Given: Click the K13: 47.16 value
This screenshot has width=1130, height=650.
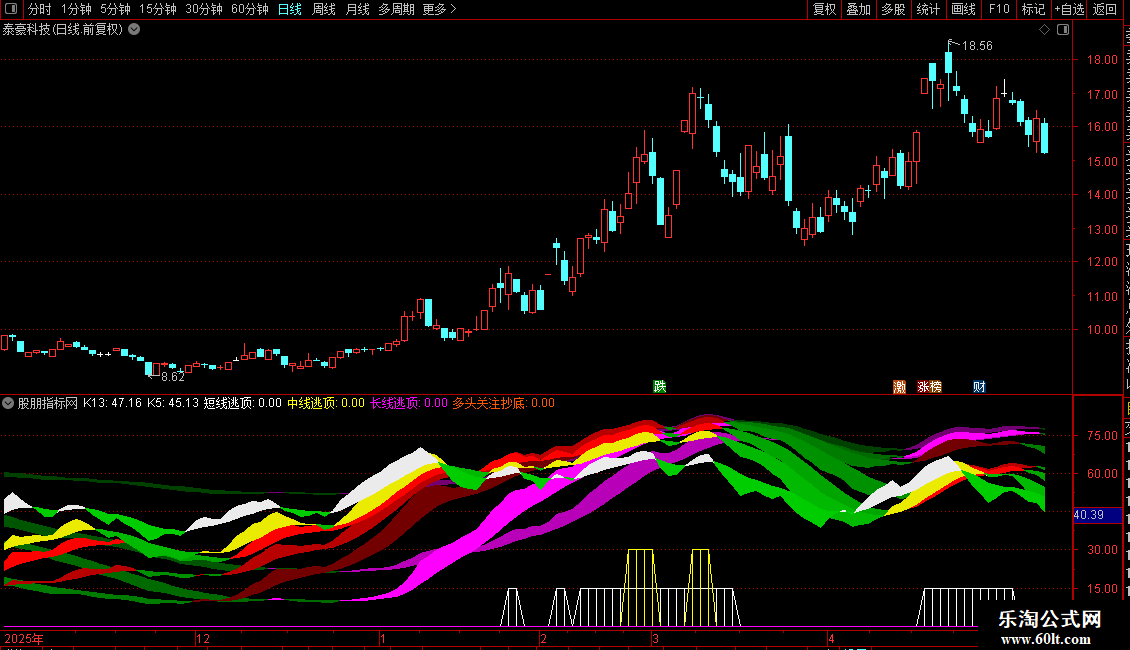Looking at the screenshot, I should [112, 403].
